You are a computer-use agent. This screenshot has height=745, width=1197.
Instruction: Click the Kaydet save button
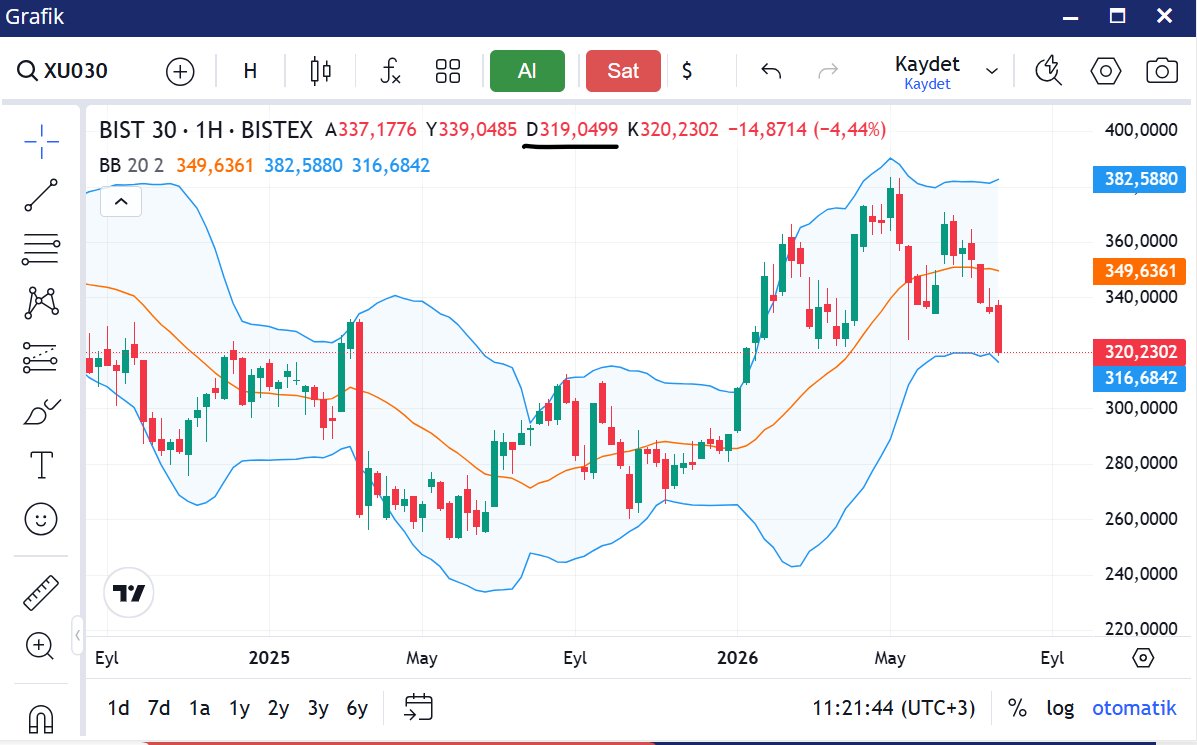pyautogui.click(x=927, y=73)
